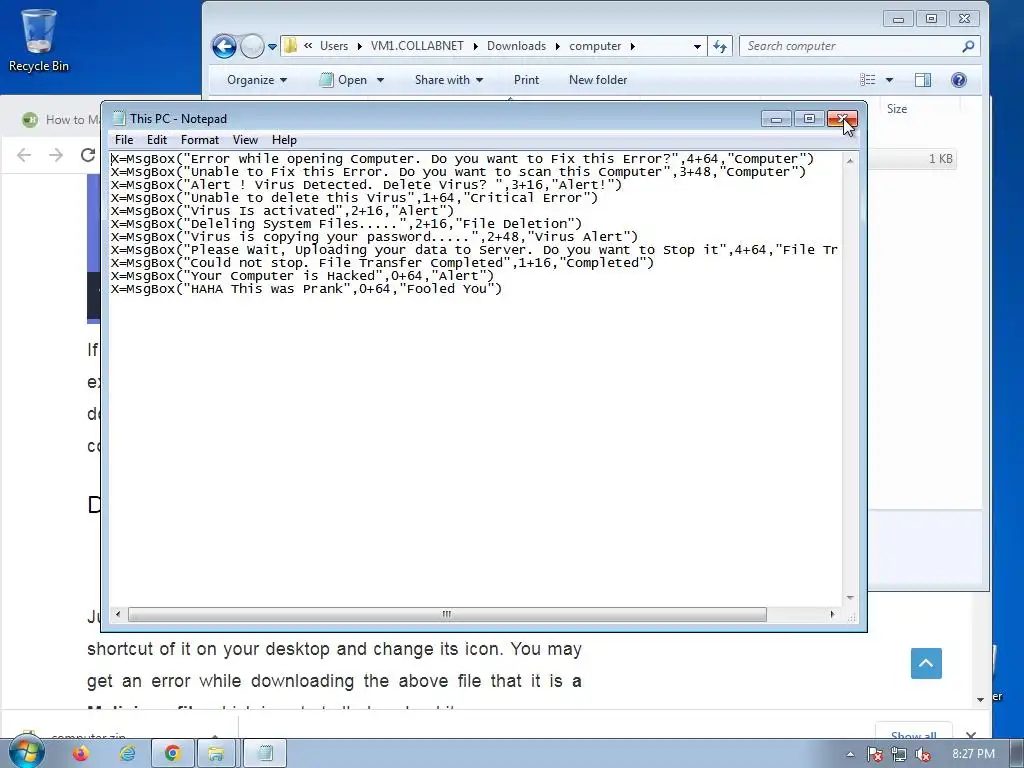Click Notepad vertical scroll down arrow
This screenshot has height=768, width=1024.
point(850,598)
